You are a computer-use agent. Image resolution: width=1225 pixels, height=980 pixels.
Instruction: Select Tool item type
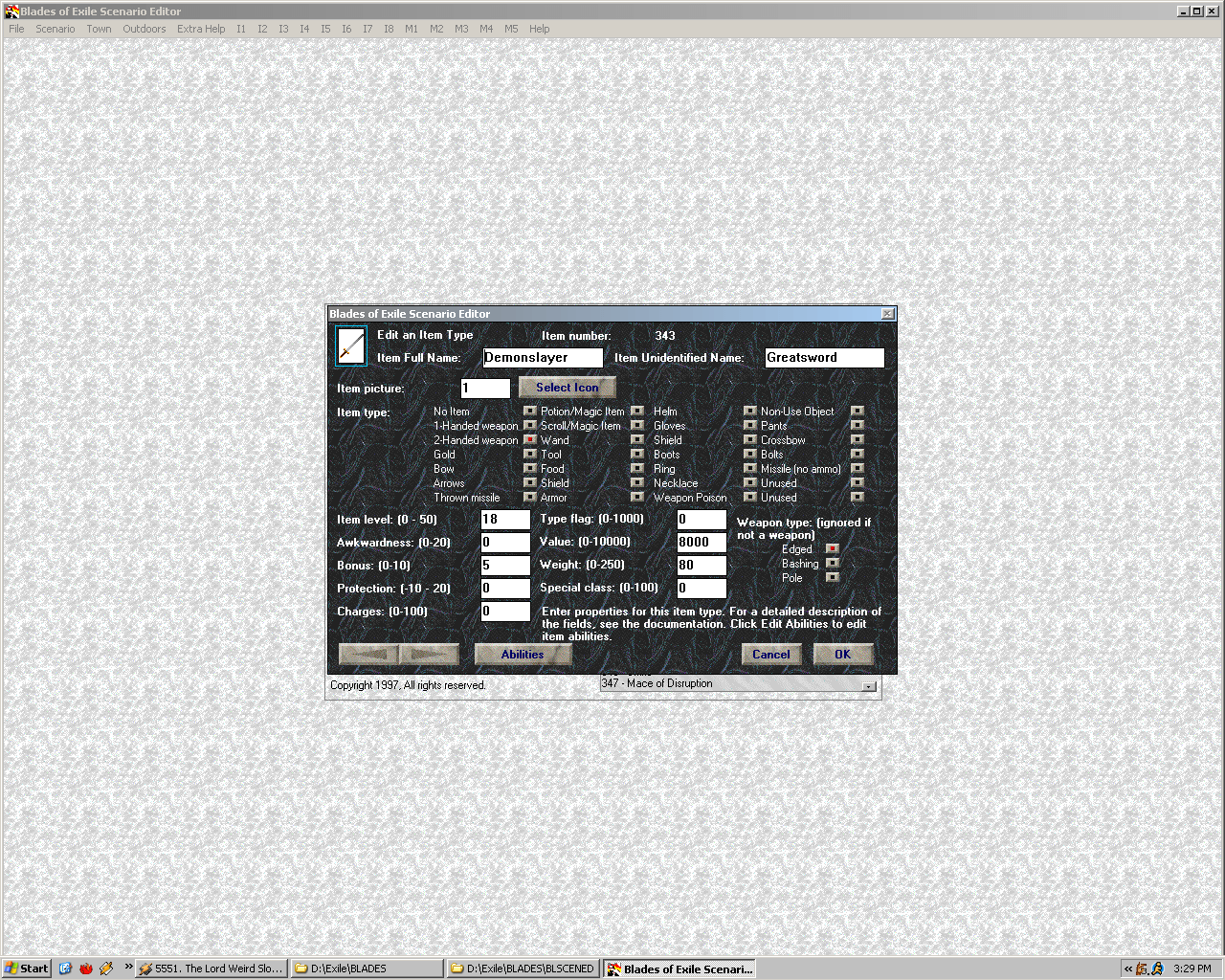point(637,455)
